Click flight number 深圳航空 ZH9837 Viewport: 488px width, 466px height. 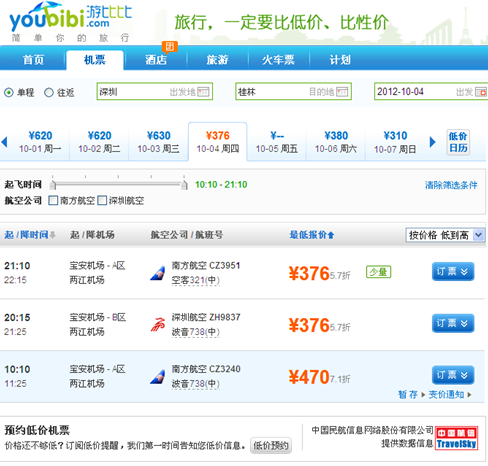(206, 317)
